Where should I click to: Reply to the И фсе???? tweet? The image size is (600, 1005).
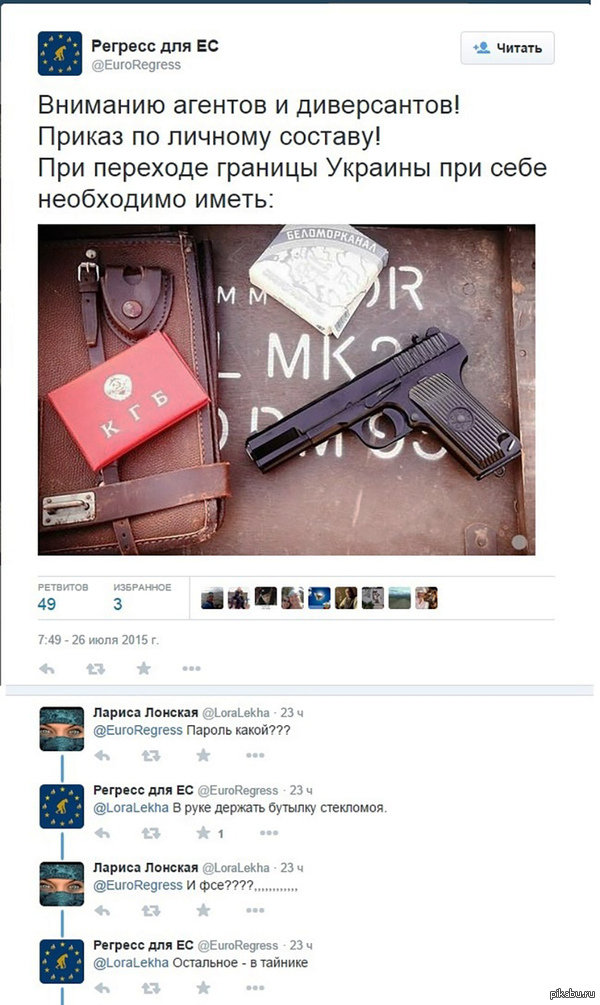tap(103, 910)
